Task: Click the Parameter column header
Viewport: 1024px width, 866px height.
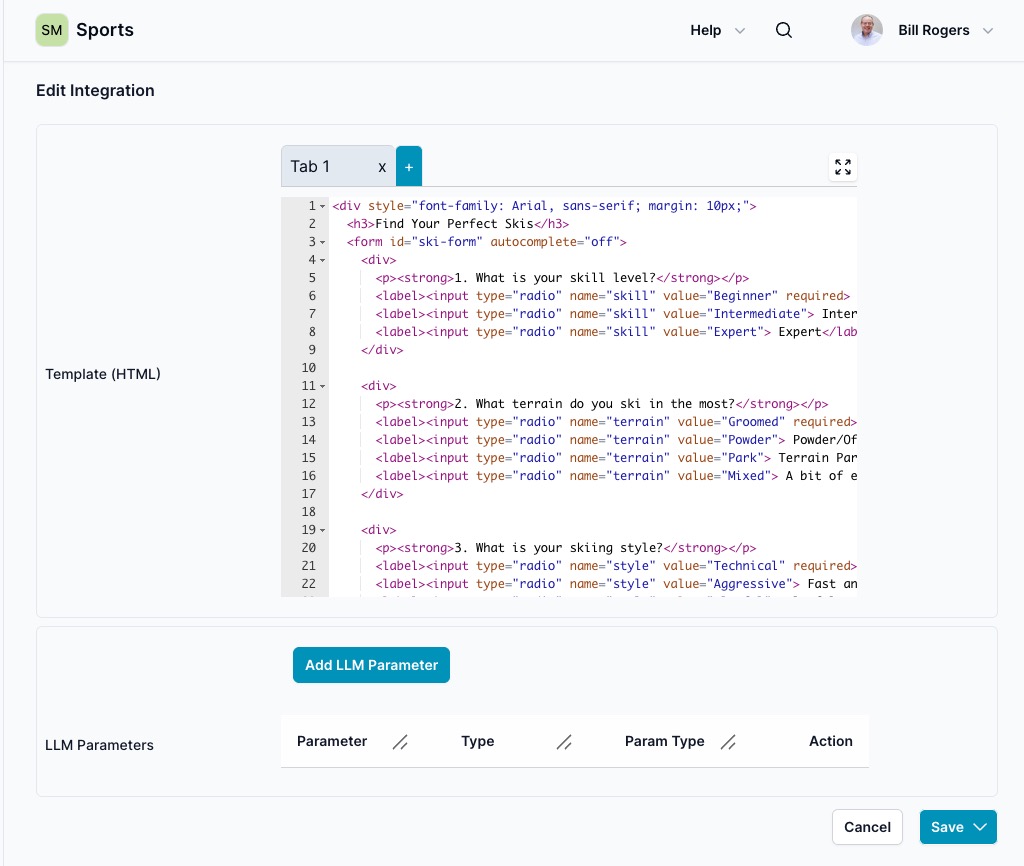Action: [332, 741]
